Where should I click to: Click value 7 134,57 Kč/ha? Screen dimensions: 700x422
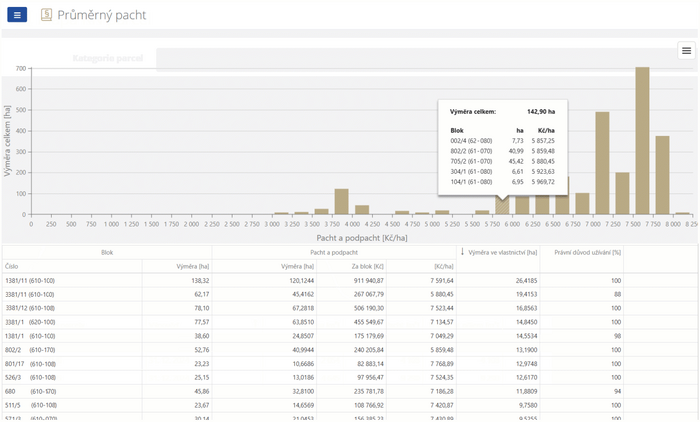pos(442,322)
